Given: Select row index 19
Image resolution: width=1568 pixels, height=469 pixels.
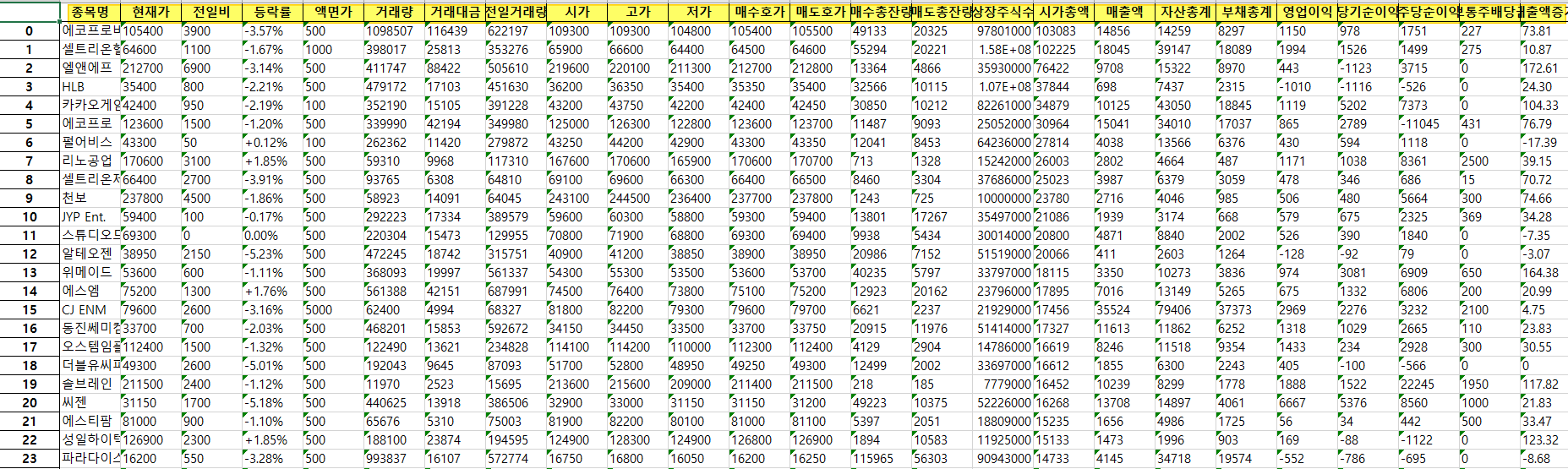Looking at the screenshot, I should [x=30, y=384].
